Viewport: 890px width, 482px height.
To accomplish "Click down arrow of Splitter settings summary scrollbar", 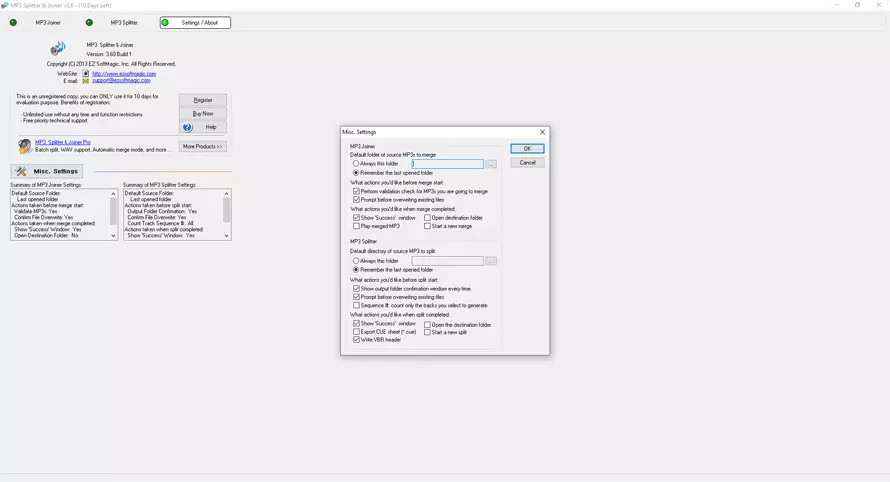I will [x=226, y=236].
